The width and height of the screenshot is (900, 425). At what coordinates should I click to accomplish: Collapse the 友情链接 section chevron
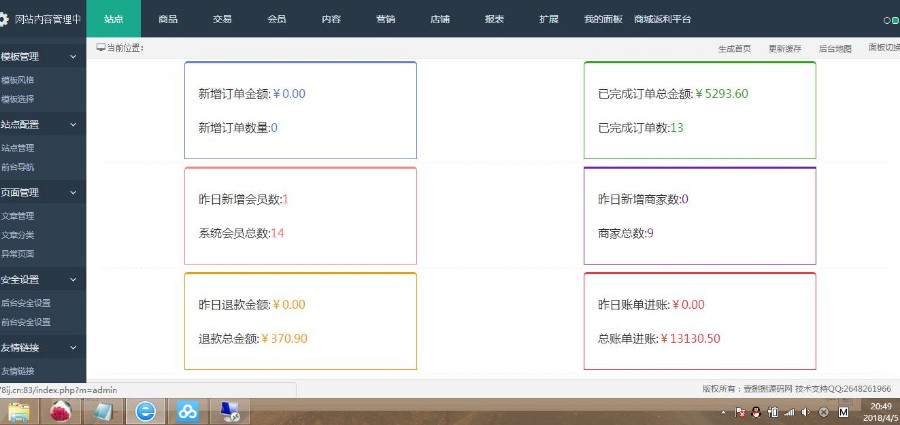pos(73,347)
